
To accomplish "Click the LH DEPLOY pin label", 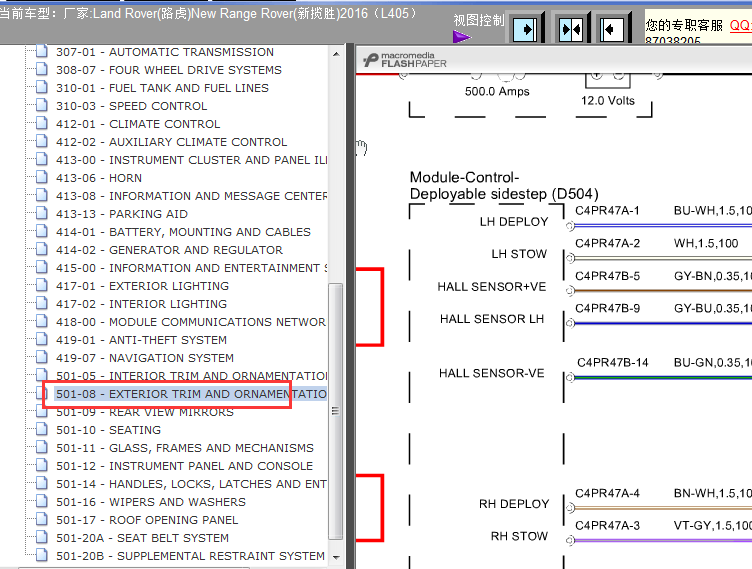I will (x=514, y=222).
